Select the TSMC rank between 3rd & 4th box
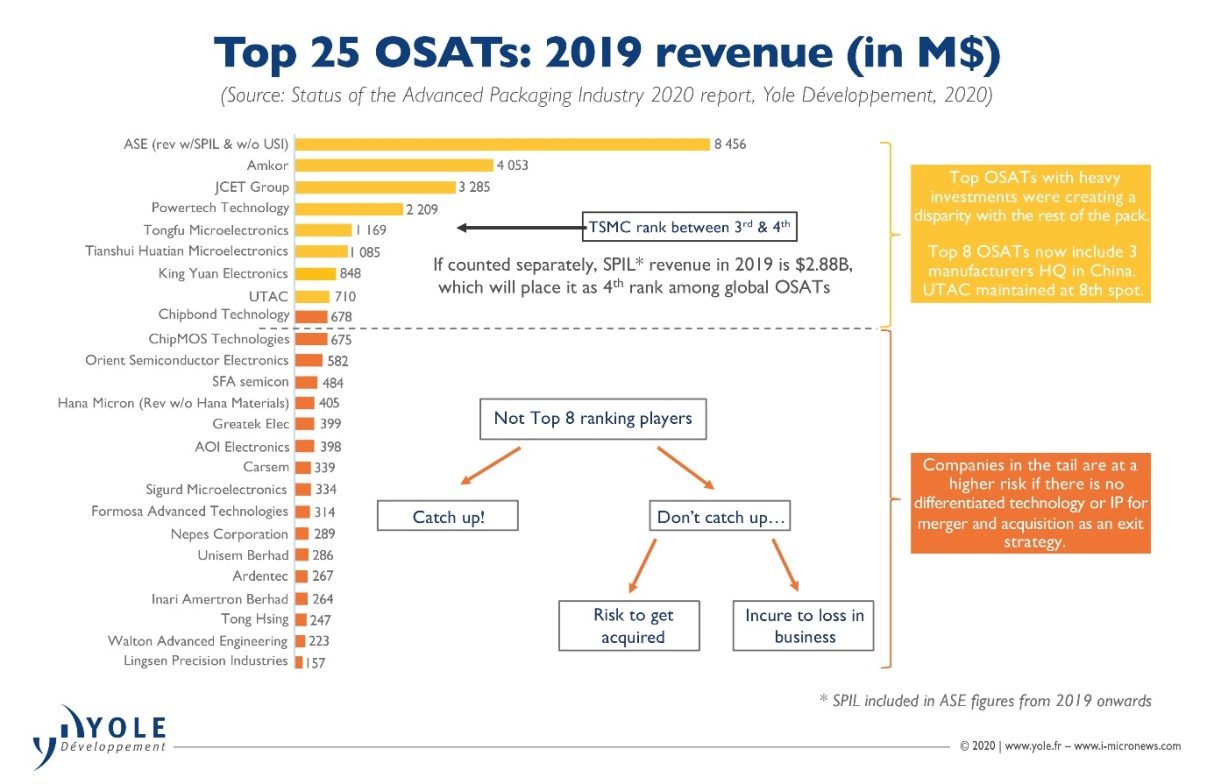The width and height of the screenshot is (1214, 784). pyautogui.click(x=689, y=225)
